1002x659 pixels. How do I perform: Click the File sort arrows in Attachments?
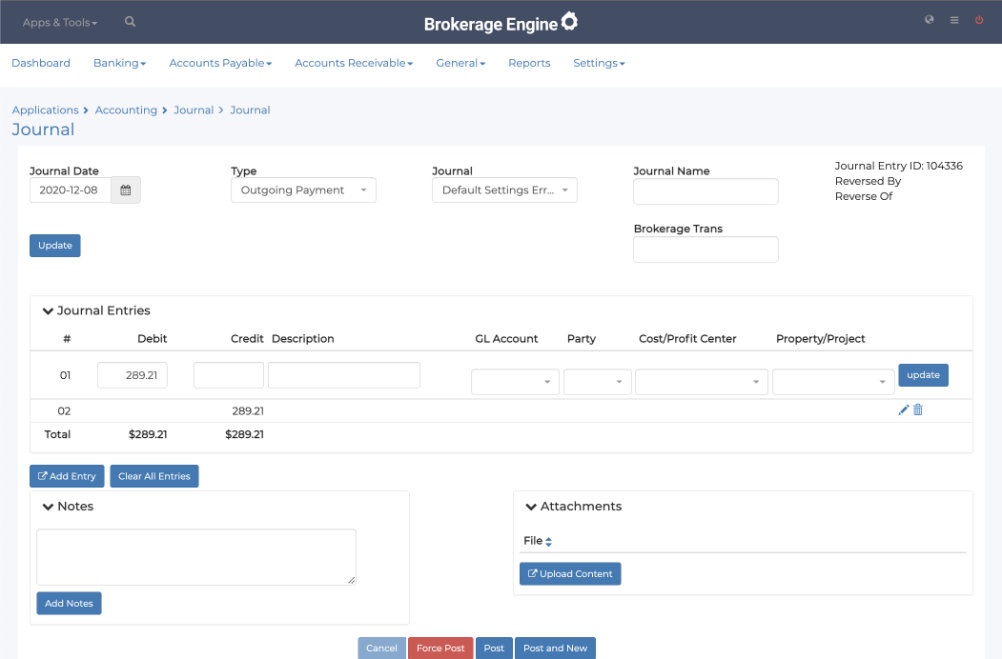548,542
